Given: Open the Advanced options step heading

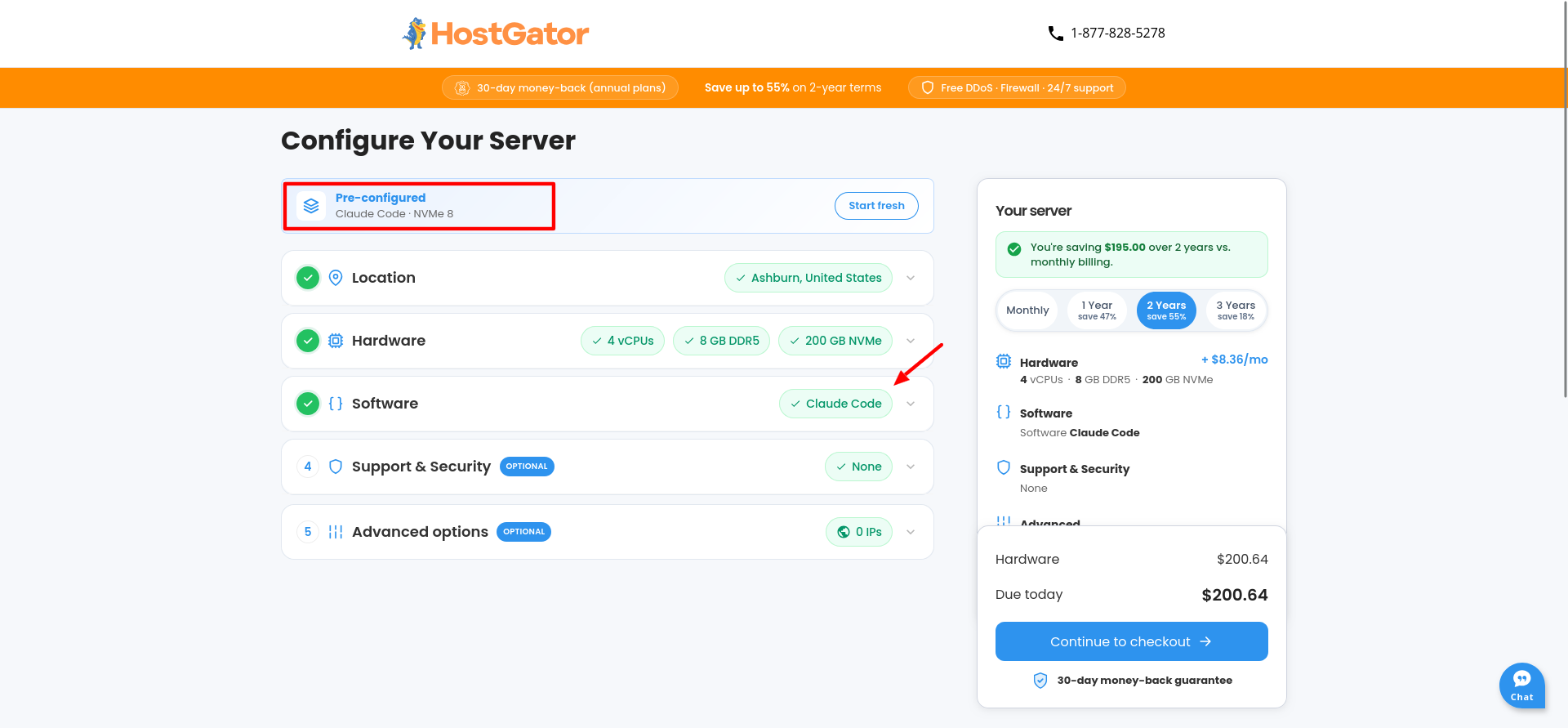Looking at the screenshot, I should pos(420,532).
